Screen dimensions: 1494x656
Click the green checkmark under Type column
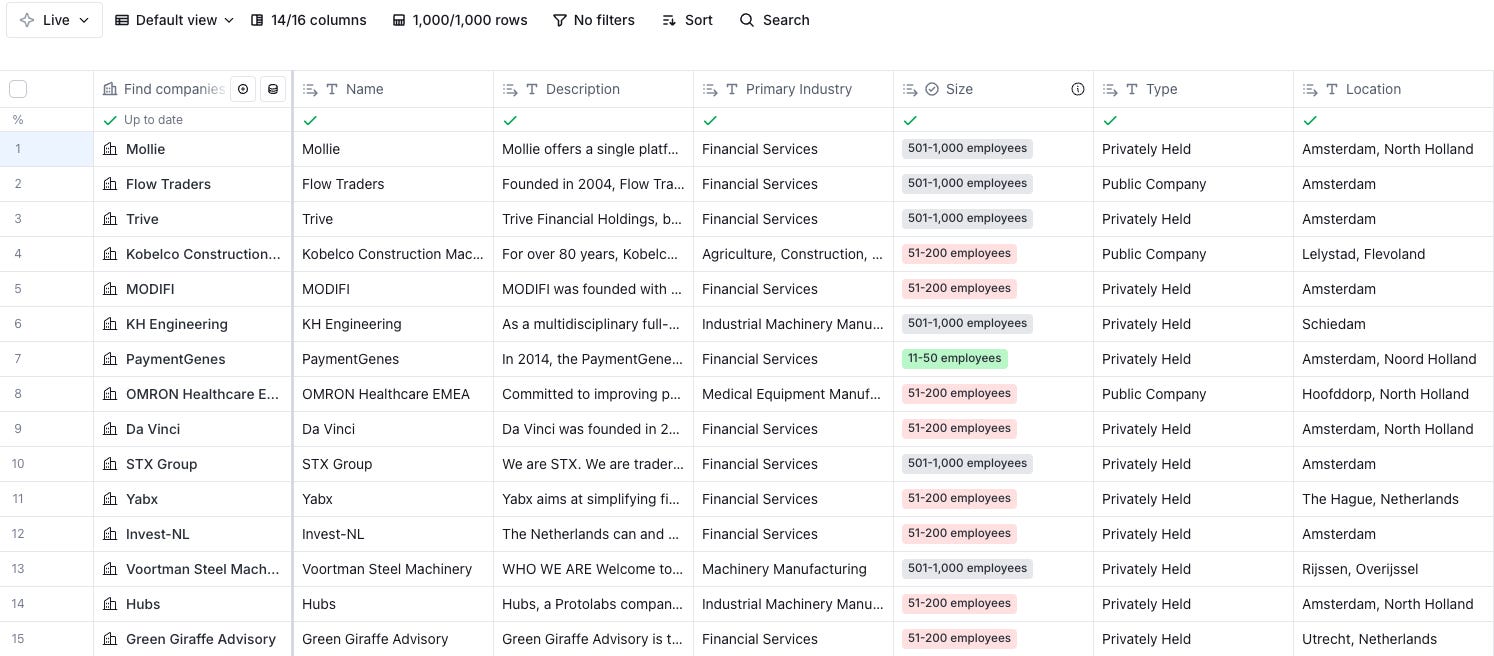pos(1110,120)
